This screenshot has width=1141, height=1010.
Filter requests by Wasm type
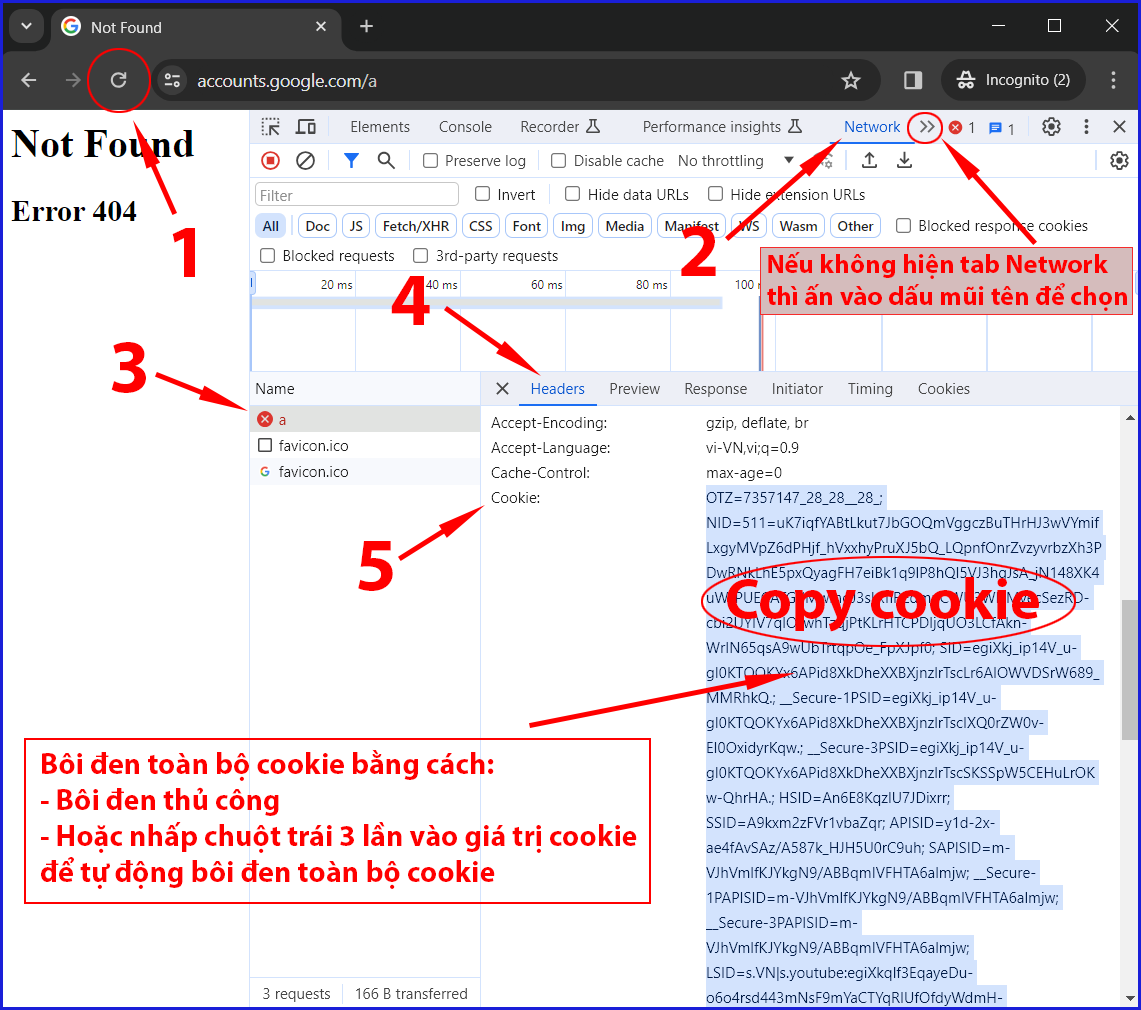click(x=798, y=226)
